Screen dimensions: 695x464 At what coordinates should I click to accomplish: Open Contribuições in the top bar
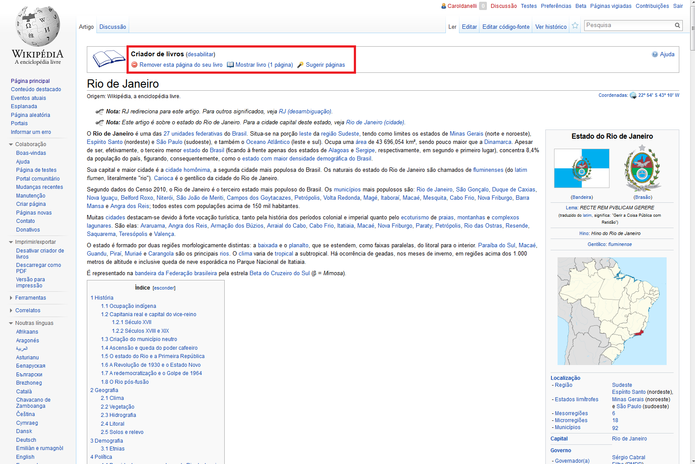[652, 6]
